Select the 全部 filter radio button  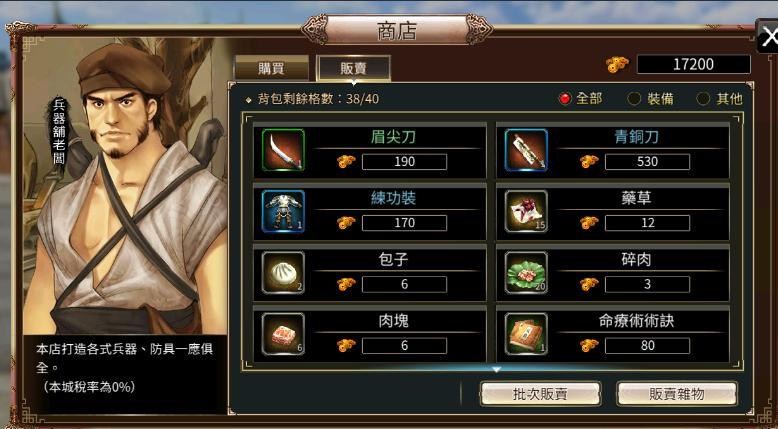[x=565, y=99]
